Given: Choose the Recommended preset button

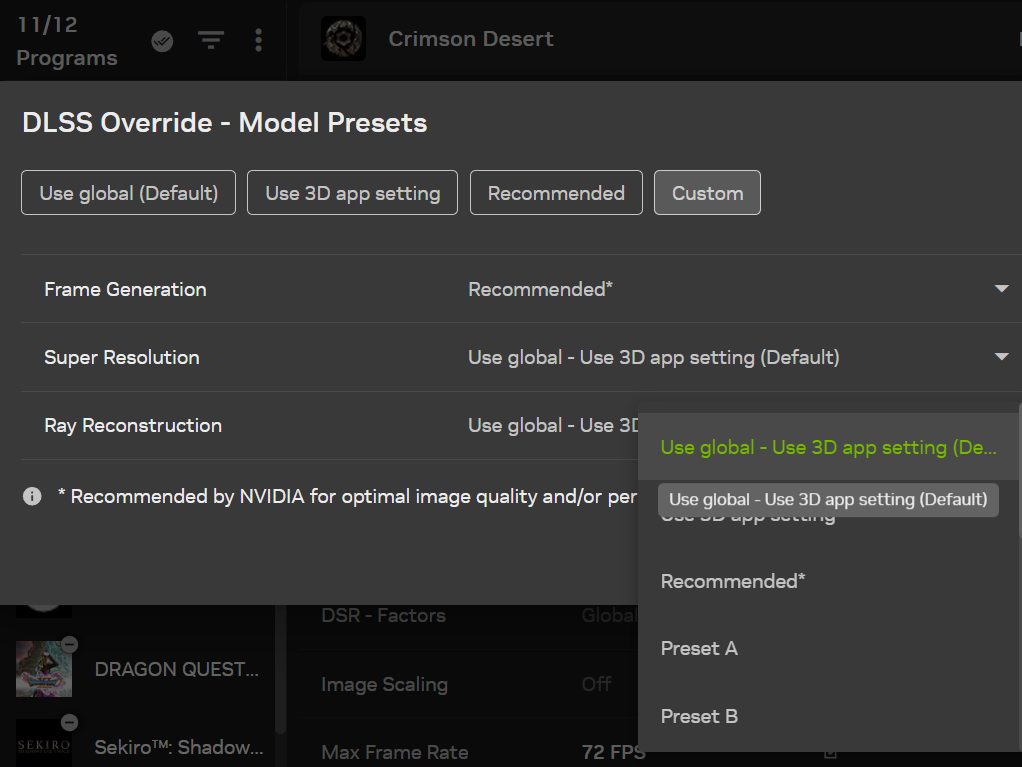Looking at the screenshot, I should (556, 193).
